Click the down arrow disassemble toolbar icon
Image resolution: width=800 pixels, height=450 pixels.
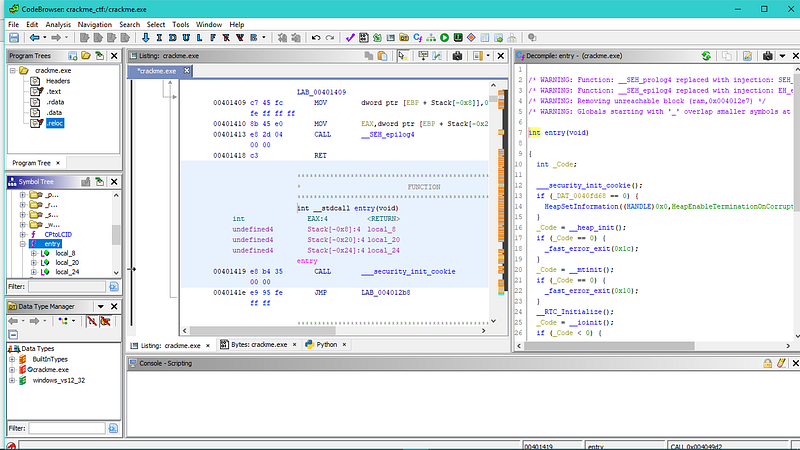(x=147, y=38)
